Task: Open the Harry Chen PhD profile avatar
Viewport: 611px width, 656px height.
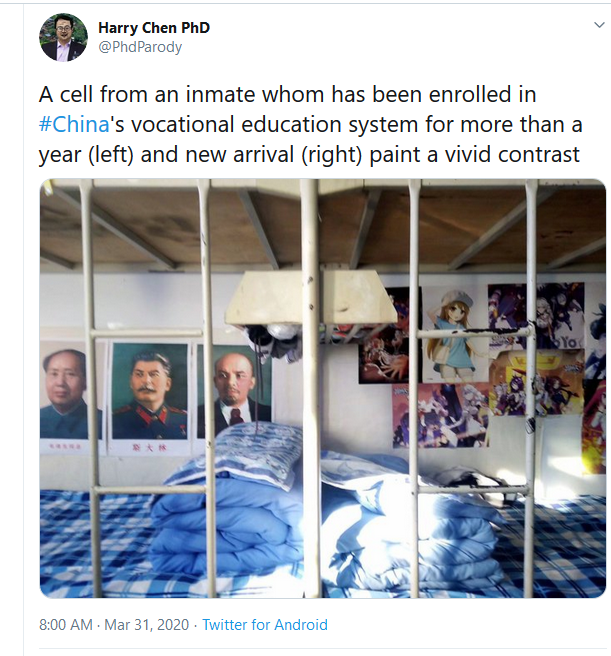Action: [63, 37]
